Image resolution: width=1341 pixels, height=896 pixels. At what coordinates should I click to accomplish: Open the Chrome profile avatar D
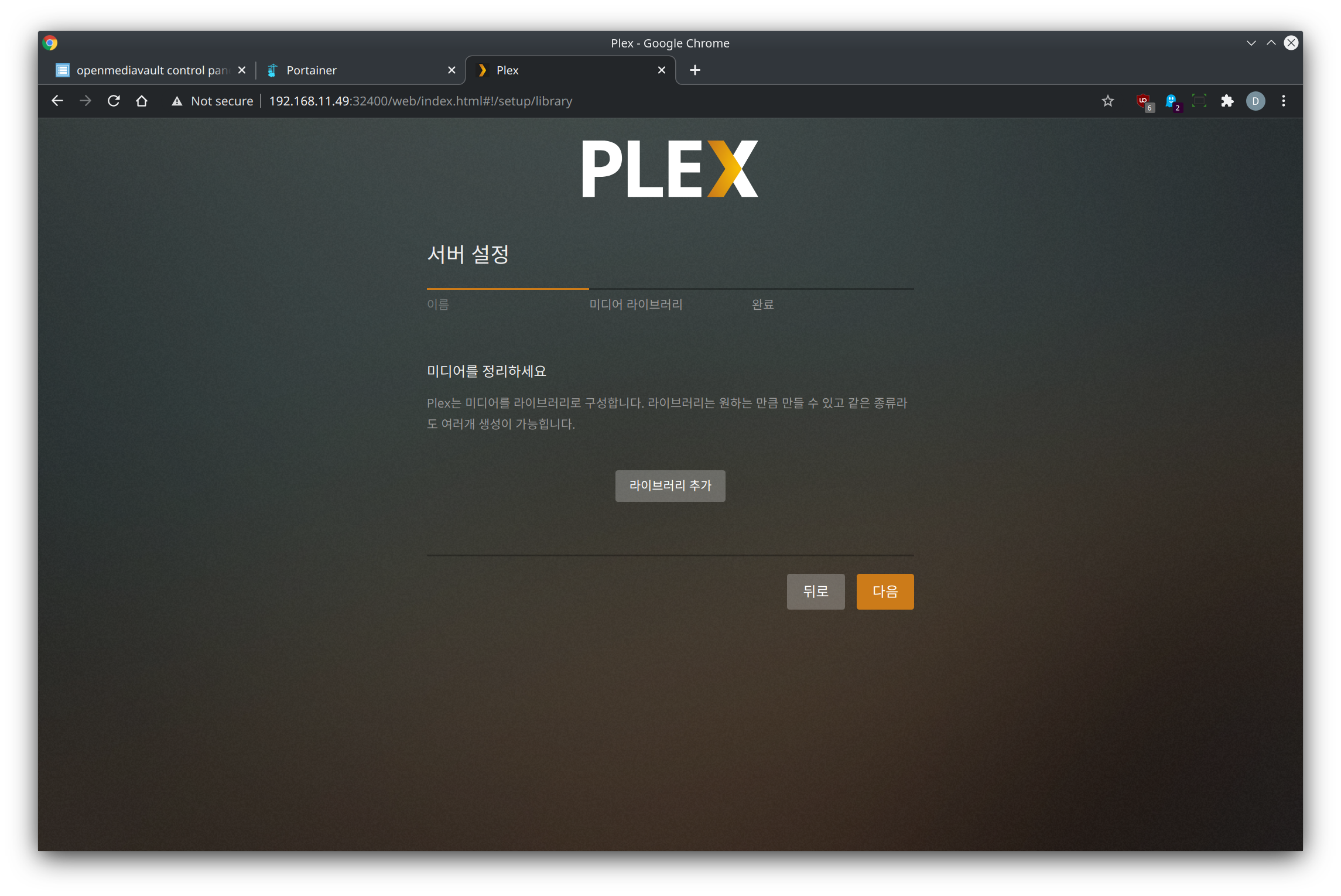[x=1255, y=101]
